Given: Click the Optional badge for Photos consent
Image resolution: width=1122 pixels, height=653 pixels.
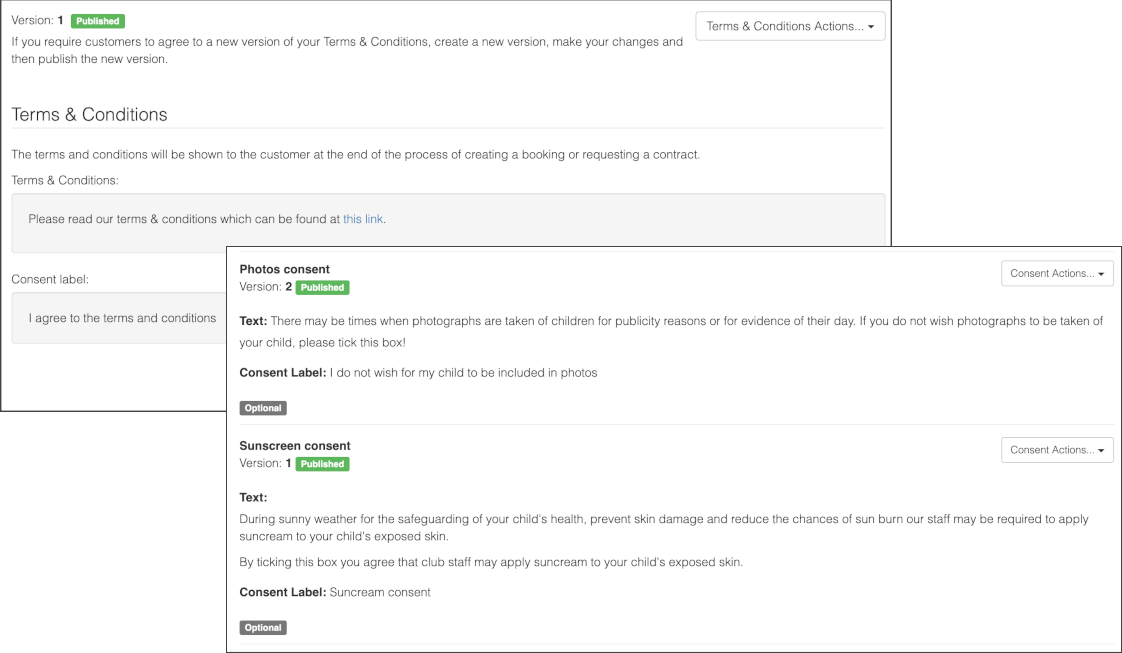Looking at the screenshot, I should click(263, 408).
